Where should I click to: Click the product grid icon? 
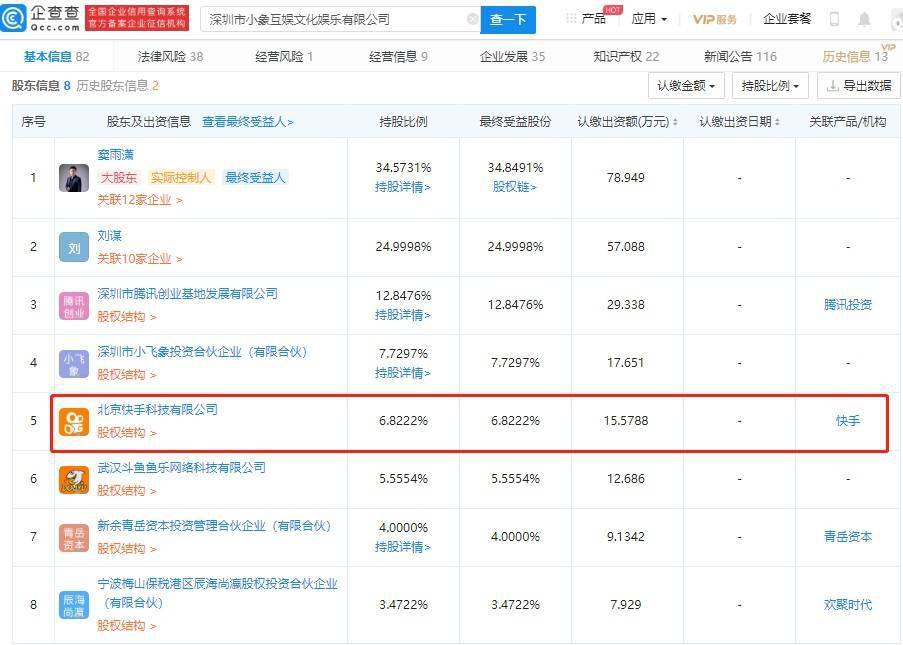571,19
